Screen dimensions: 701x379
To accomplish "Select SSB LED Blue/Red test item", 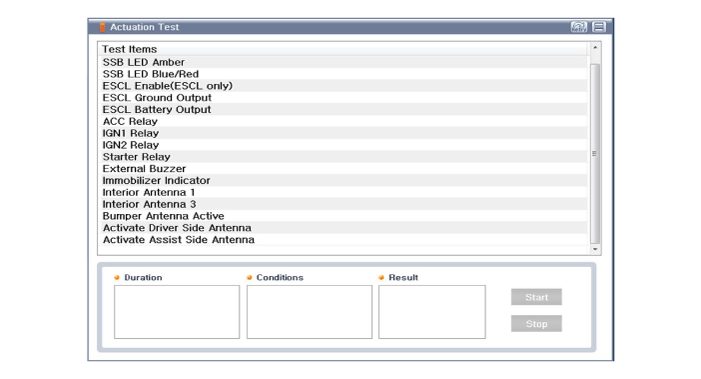I will click(342, 74).
